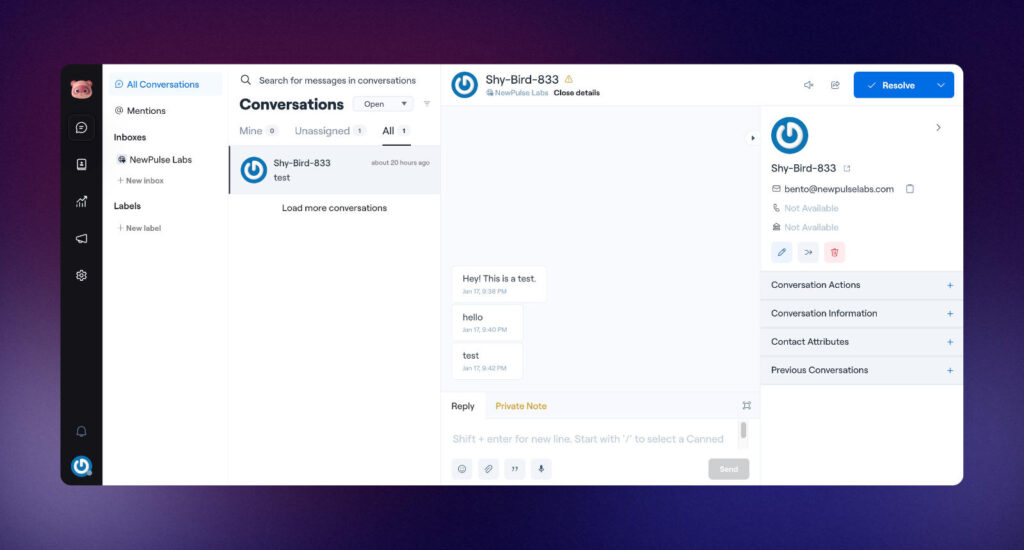The width and height of the screenshot is (1024, 550).
Task: Click Close details link
Action: (x=577, y=93)
